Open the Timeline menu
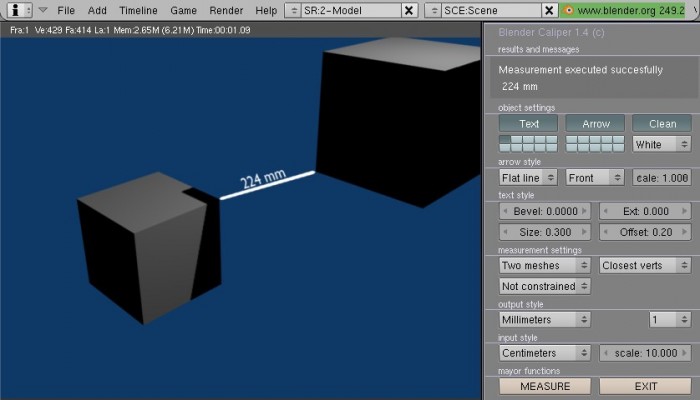This screenshot has height=400, width=700. pyautogui.click(x=138, y=10)
